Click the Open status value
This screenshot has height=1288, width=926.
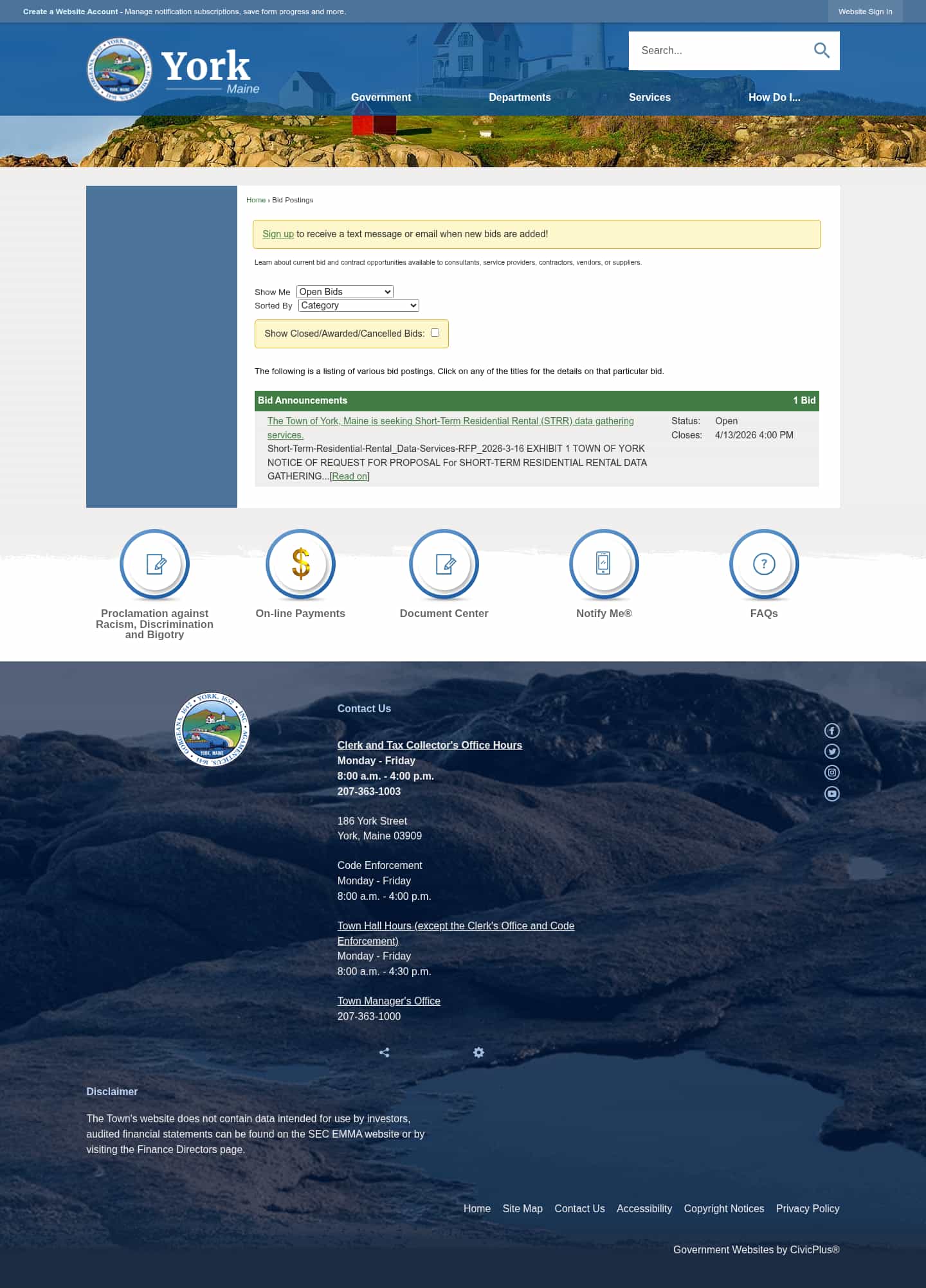point(726,421)
